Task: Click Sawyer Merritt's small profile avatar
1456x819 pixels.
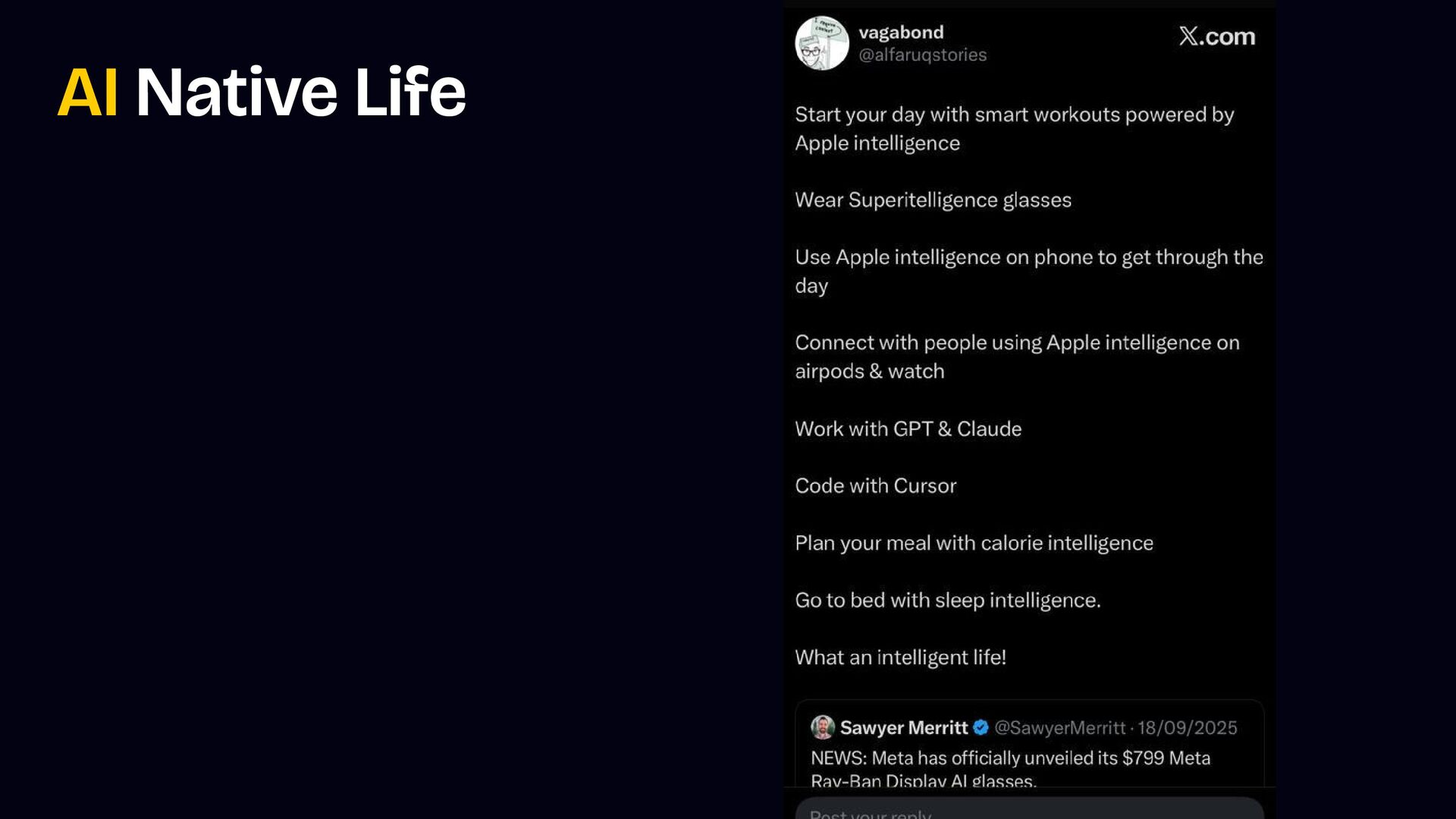Action: [823, 727]
